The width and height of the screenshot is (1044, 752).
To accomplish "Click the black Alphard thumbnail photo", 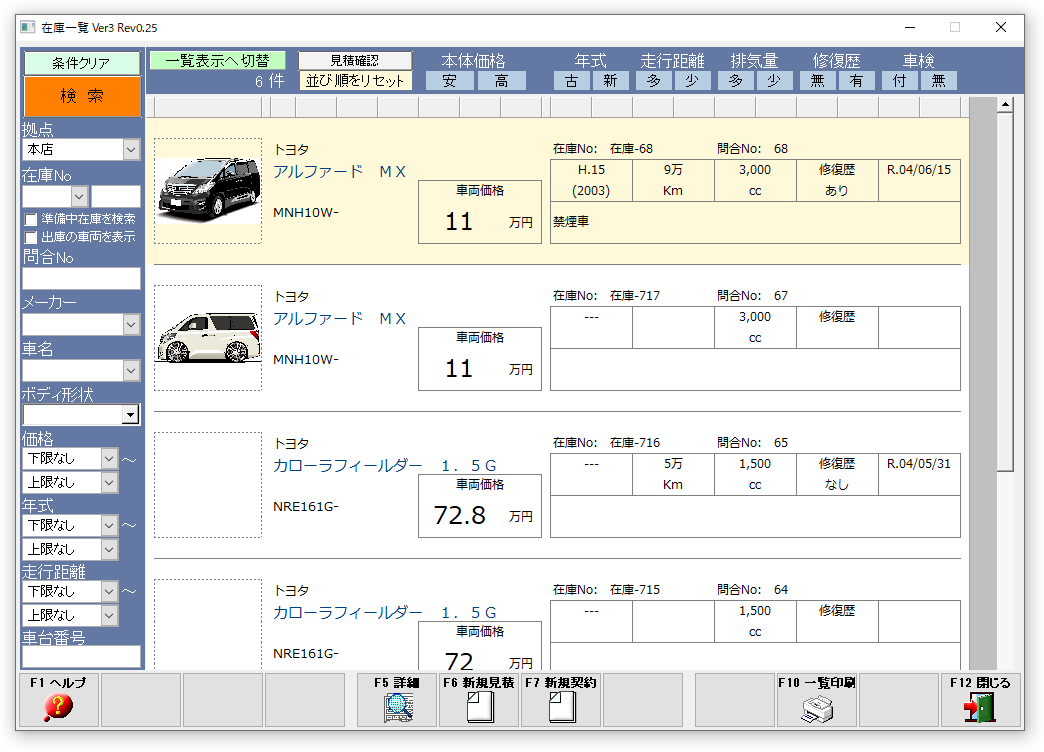I will pos(208,190).
